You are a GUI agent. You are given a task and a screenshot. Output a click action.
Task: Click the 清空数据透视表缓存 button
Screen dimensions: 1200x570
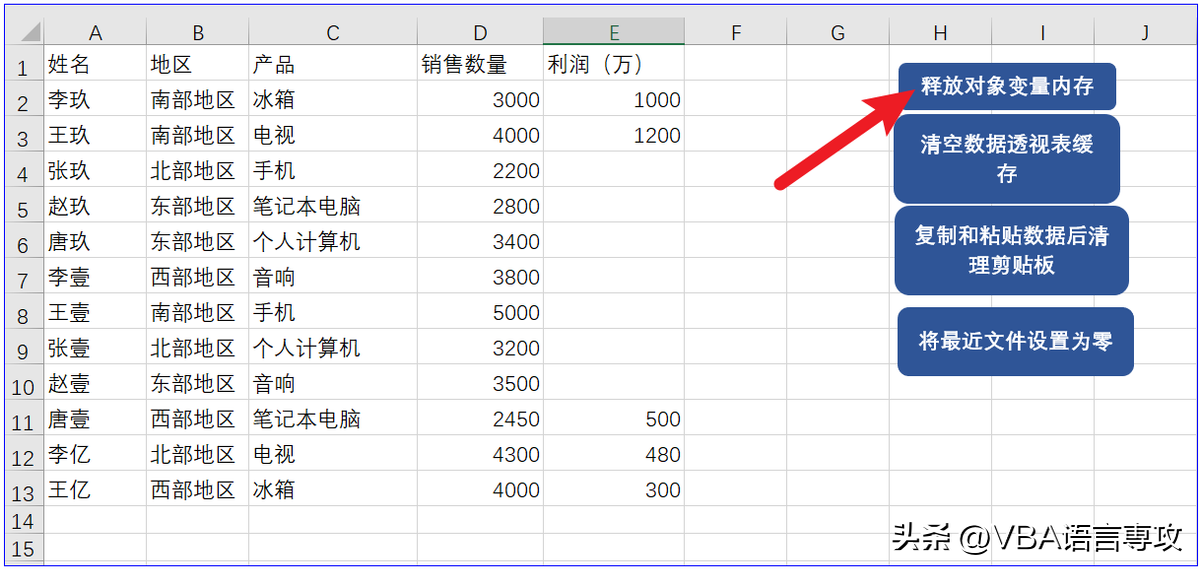coord(1006,159)
